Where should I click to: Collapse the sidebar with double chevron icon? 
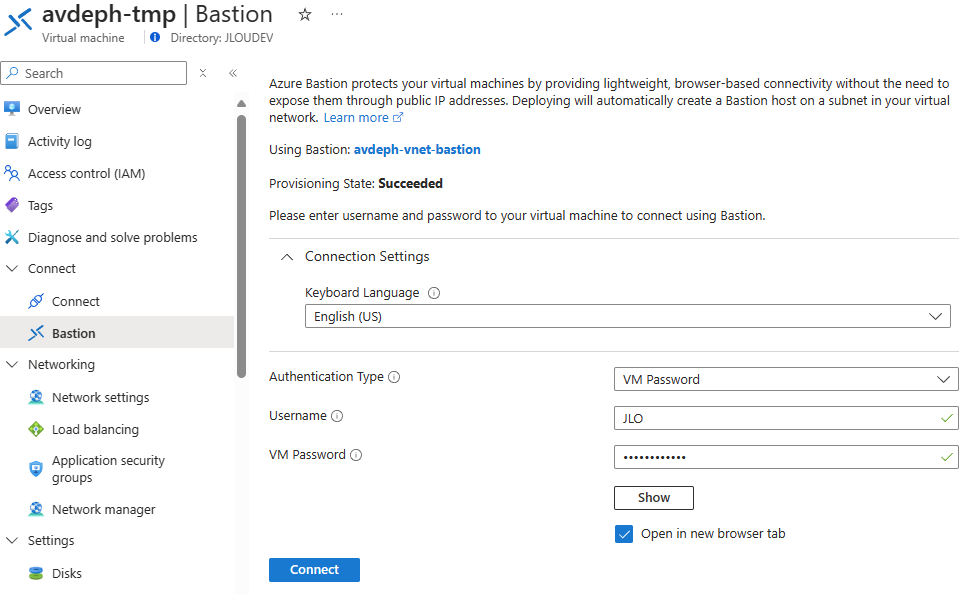(x=233, y=73)
